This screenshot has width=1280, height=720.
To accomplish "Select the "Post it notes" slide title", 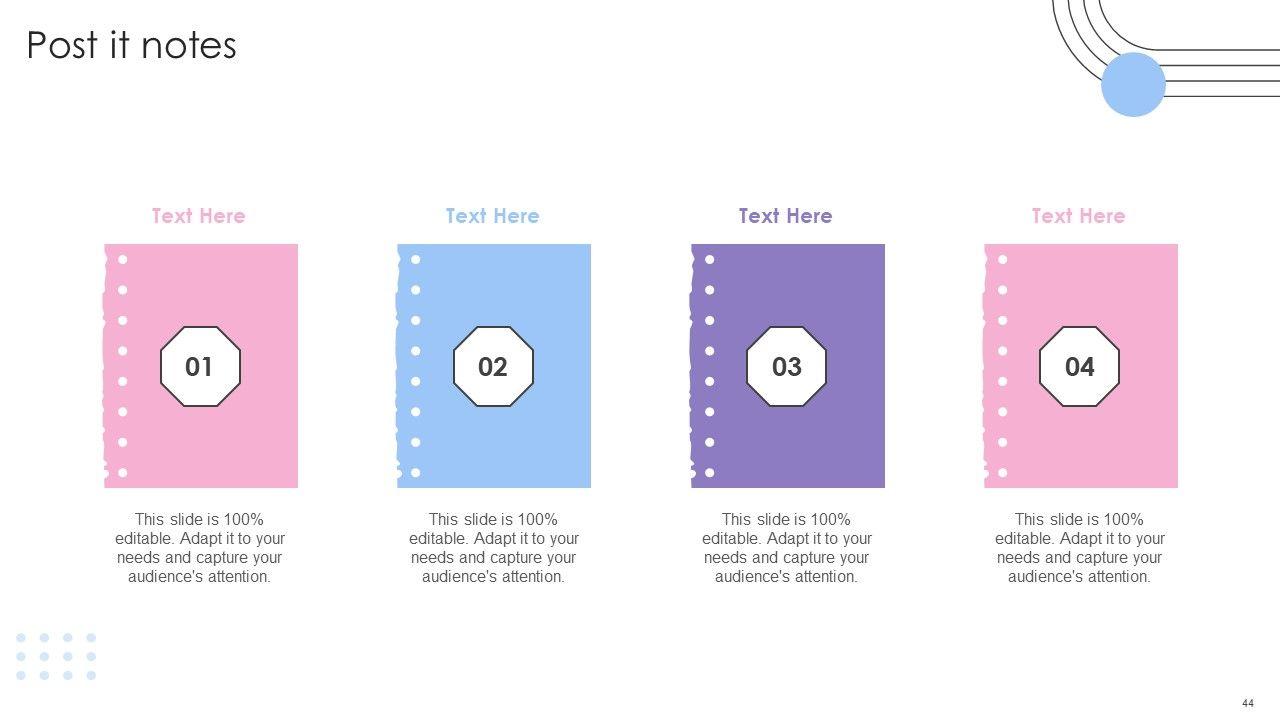I will [x=131, y=45].
